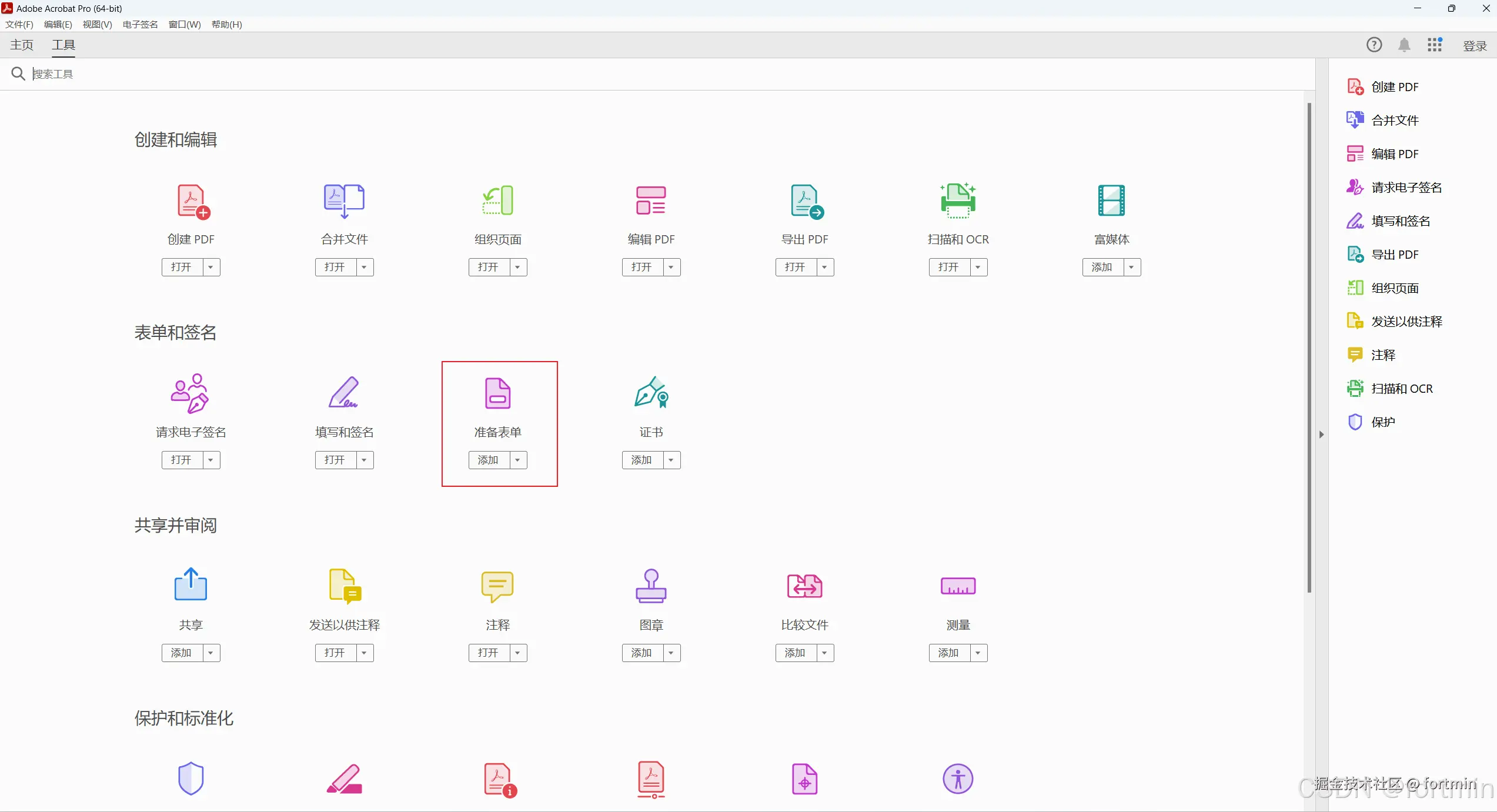This screenshot has height=812, width=1497.
Task: Open the Organize Pages (组织页面) icon
Action: (498, 201)
